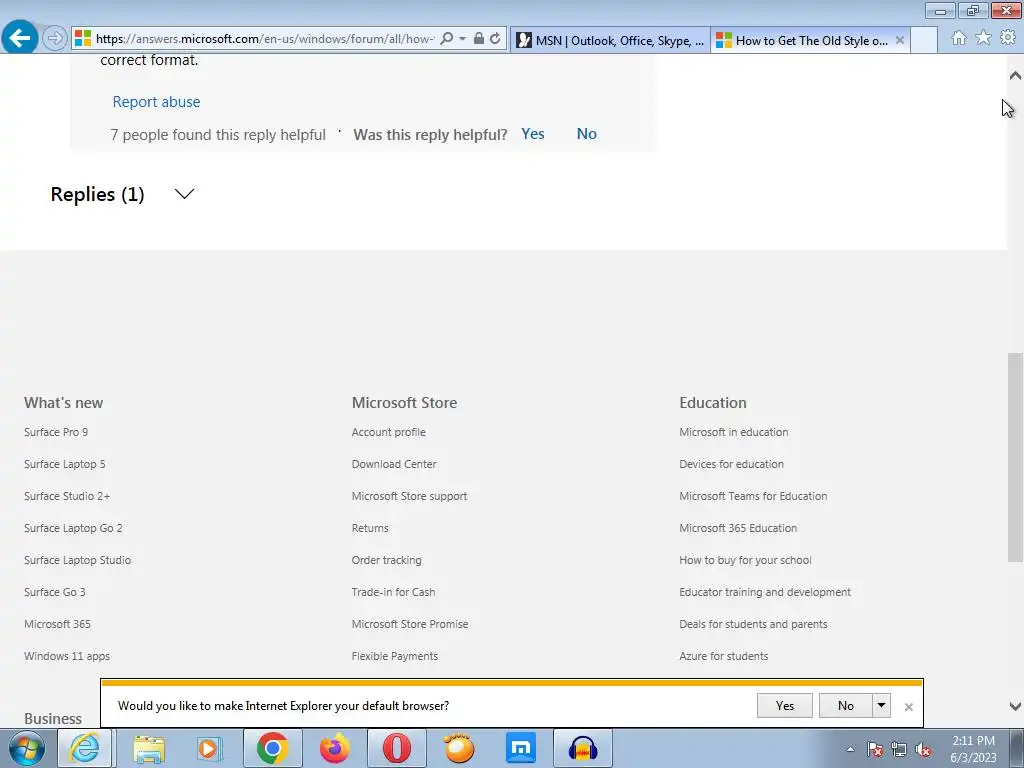Open a new blank tab
The image size is (1024, 768).
click(x=924, y=40)
